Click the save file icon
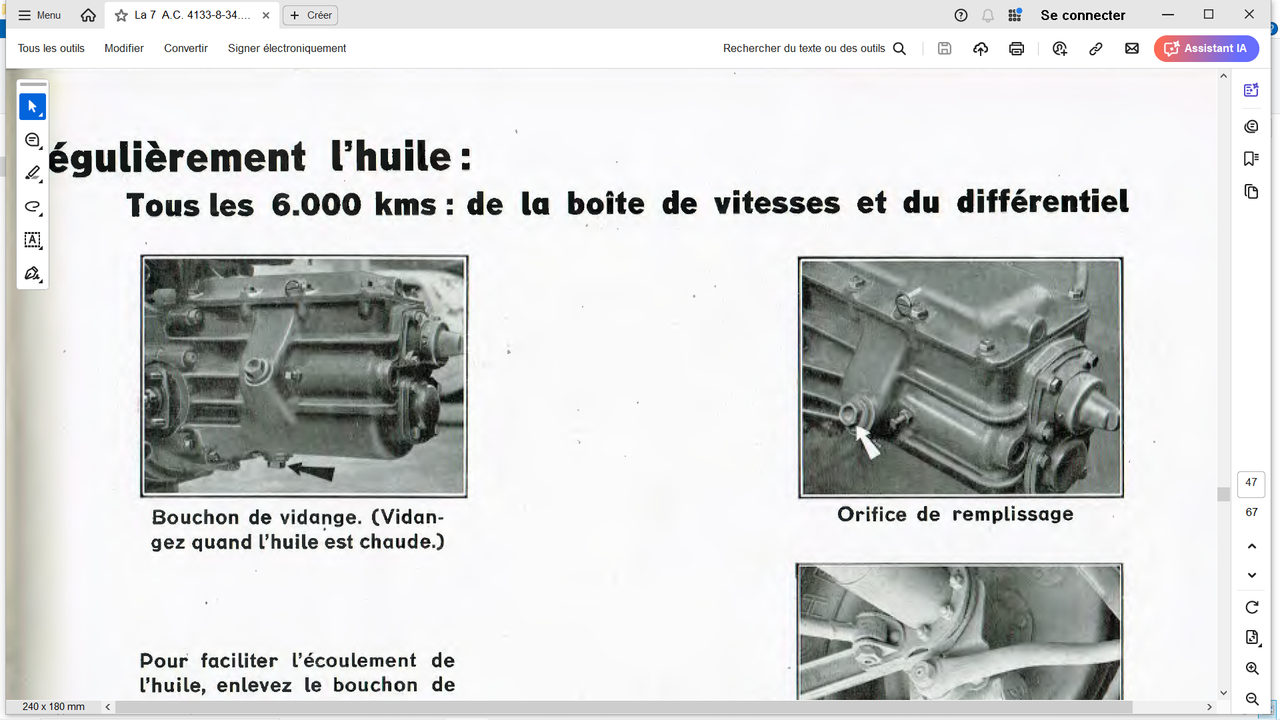 pyautogui.click(x=944, y=48)
